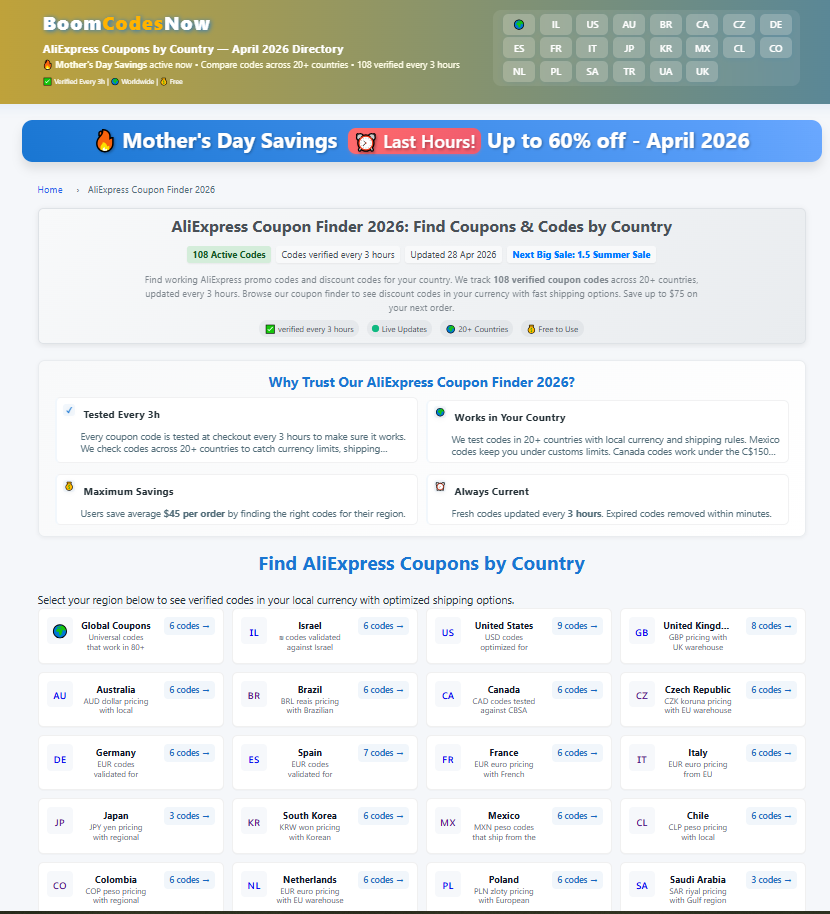The image size is (830, 914).
Task: Choose the BR country chip in header
Action: click(666, 24)
